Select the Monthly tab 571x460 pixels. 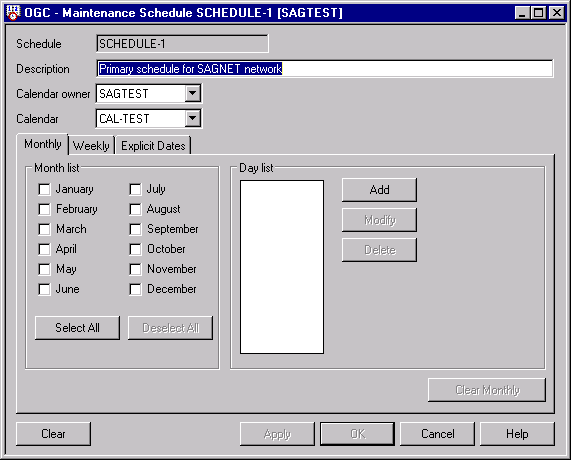click(x=43, y=144)
